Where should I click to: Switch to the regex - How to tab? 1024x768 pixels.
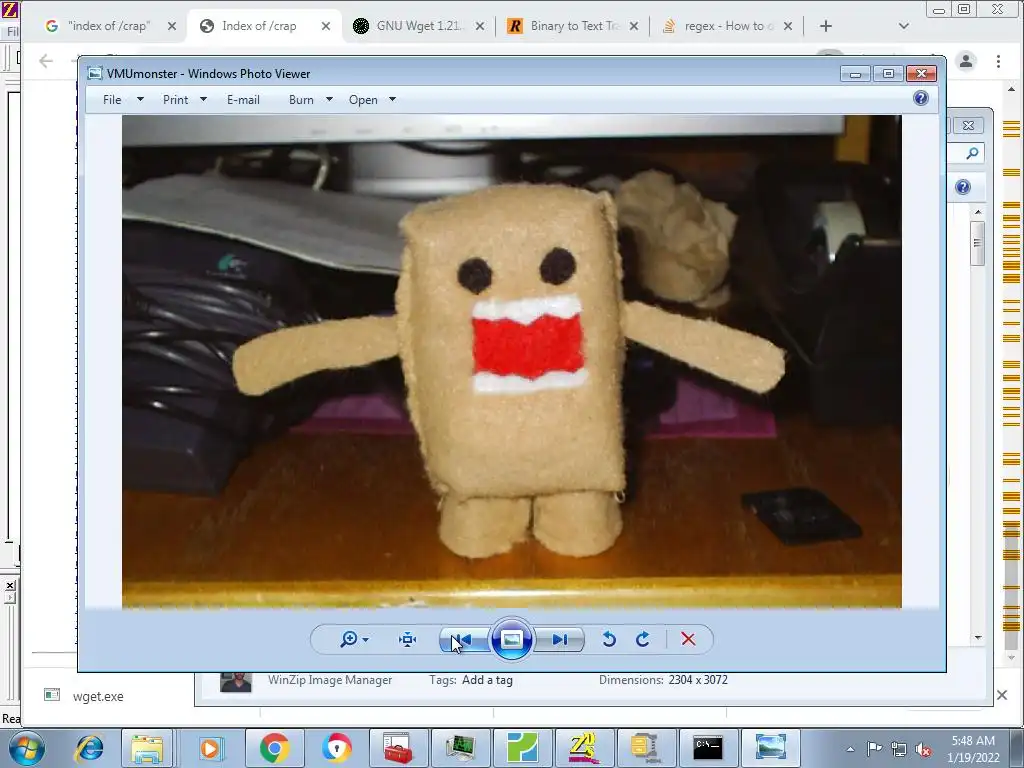pyautogui.click(x=727, y=26)
